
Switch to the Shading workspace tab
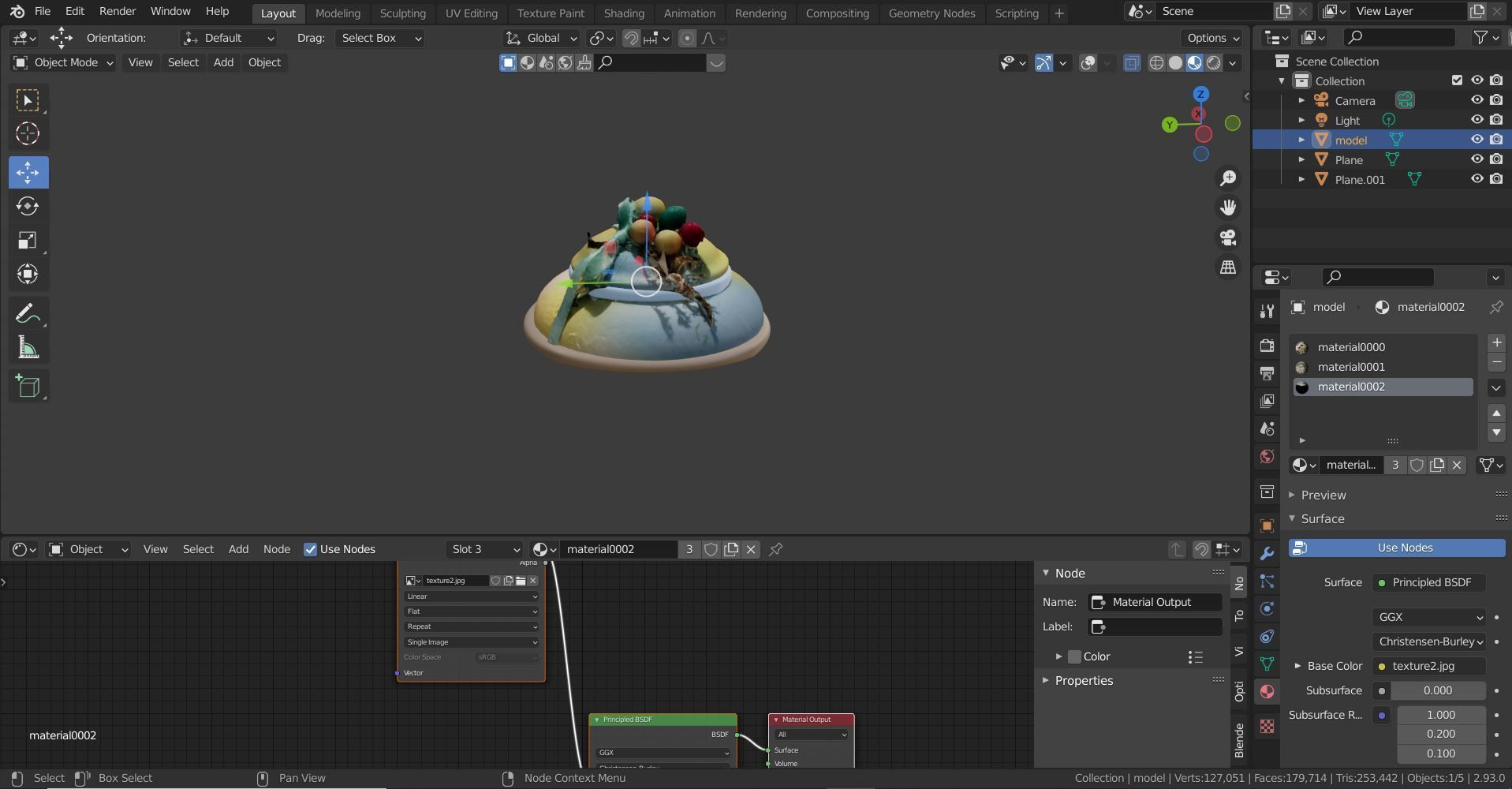[624, 13]
